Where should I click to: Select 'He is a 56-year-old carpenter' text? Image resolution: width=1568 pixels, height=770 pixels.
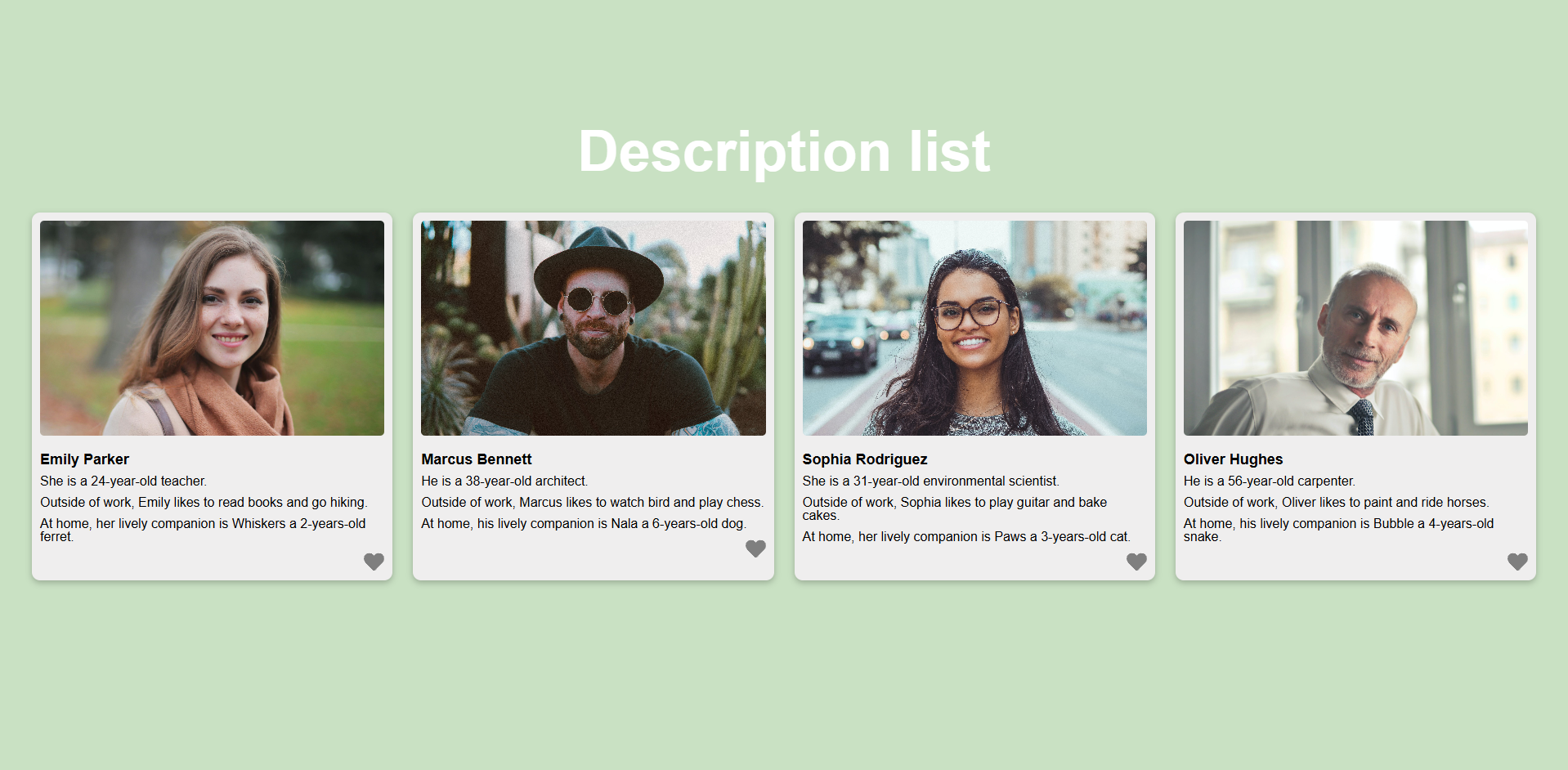click(x=1270, y=481)
